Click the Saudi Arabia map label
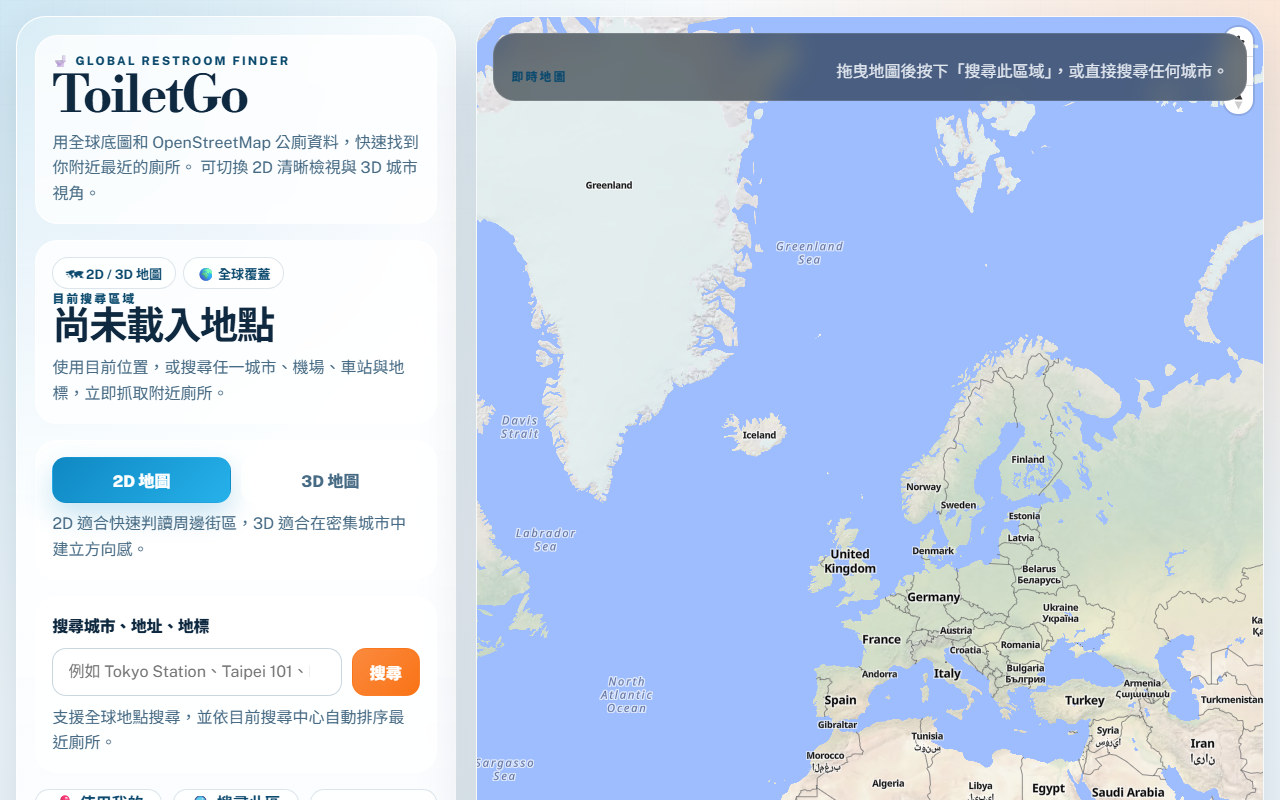 pos(1128,792)
